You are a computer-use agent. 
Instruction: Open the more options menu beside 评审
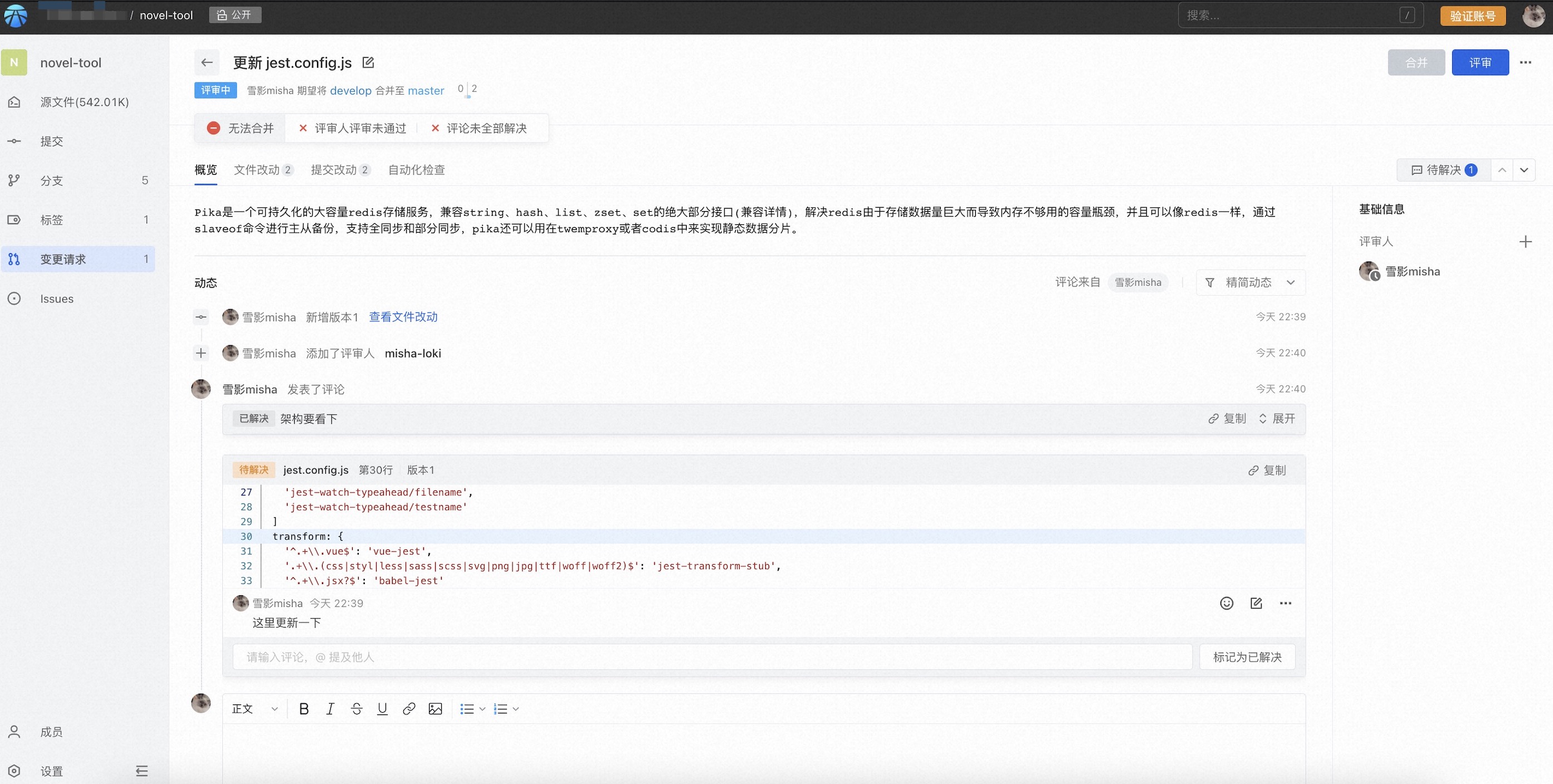click(1525, 62)
